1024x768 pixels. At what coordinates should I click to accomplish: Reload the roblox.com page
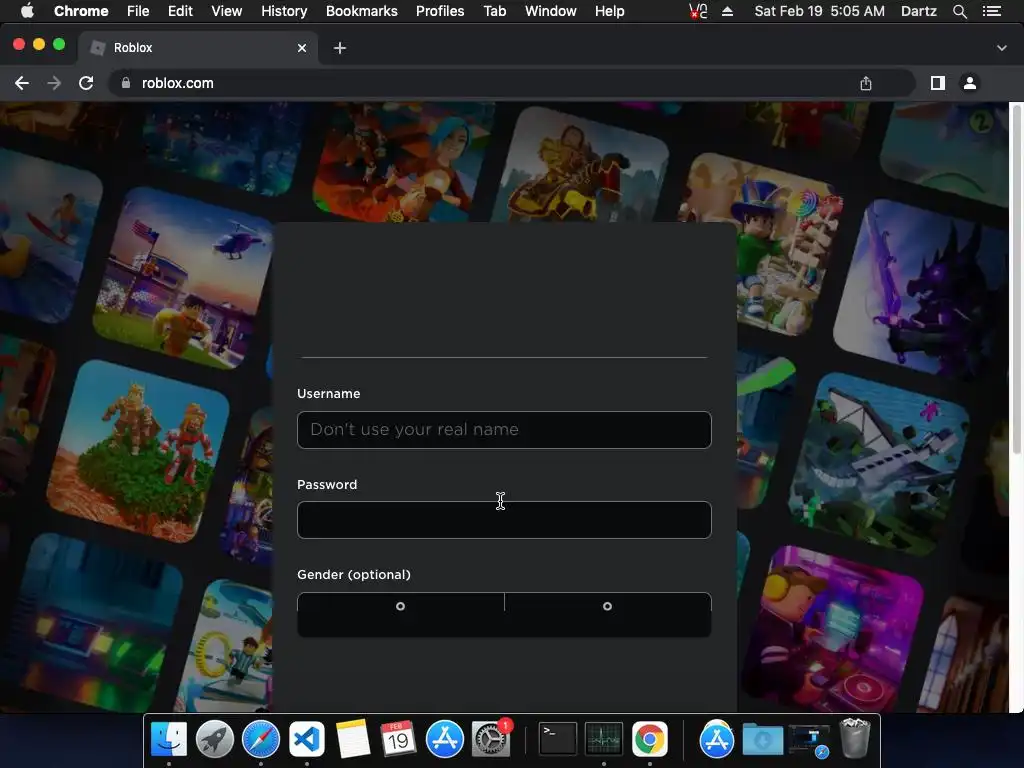tap(86, 83)
